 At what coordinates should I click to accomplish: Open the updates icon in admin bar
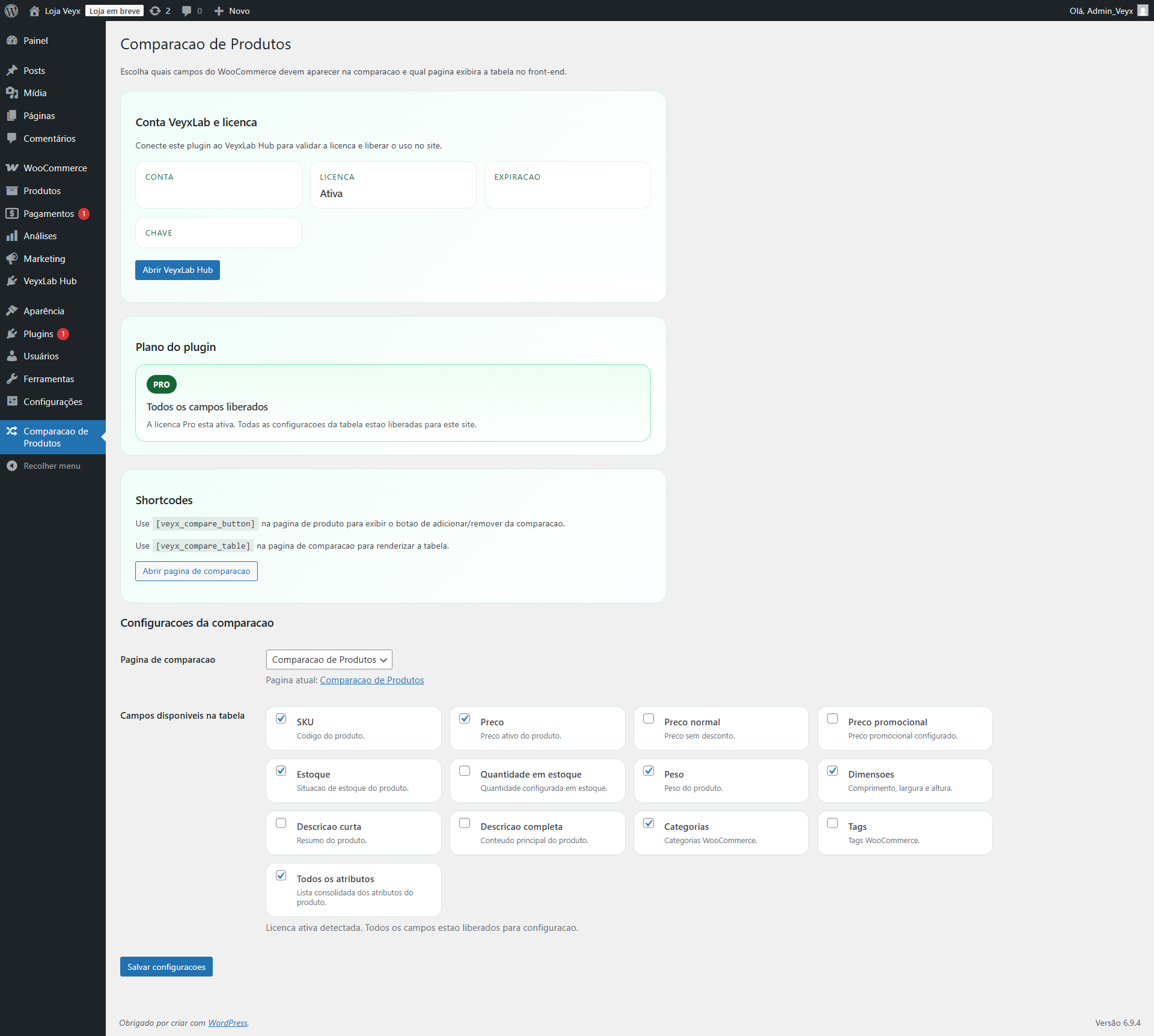pos(155,11)
